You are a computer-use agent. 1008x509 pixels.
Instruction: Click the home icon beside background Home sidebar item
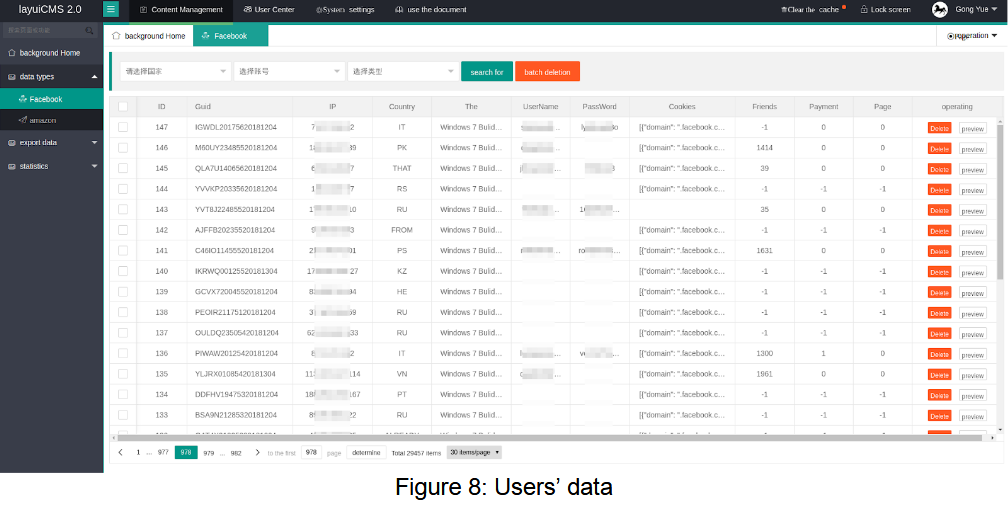(12, 53)
